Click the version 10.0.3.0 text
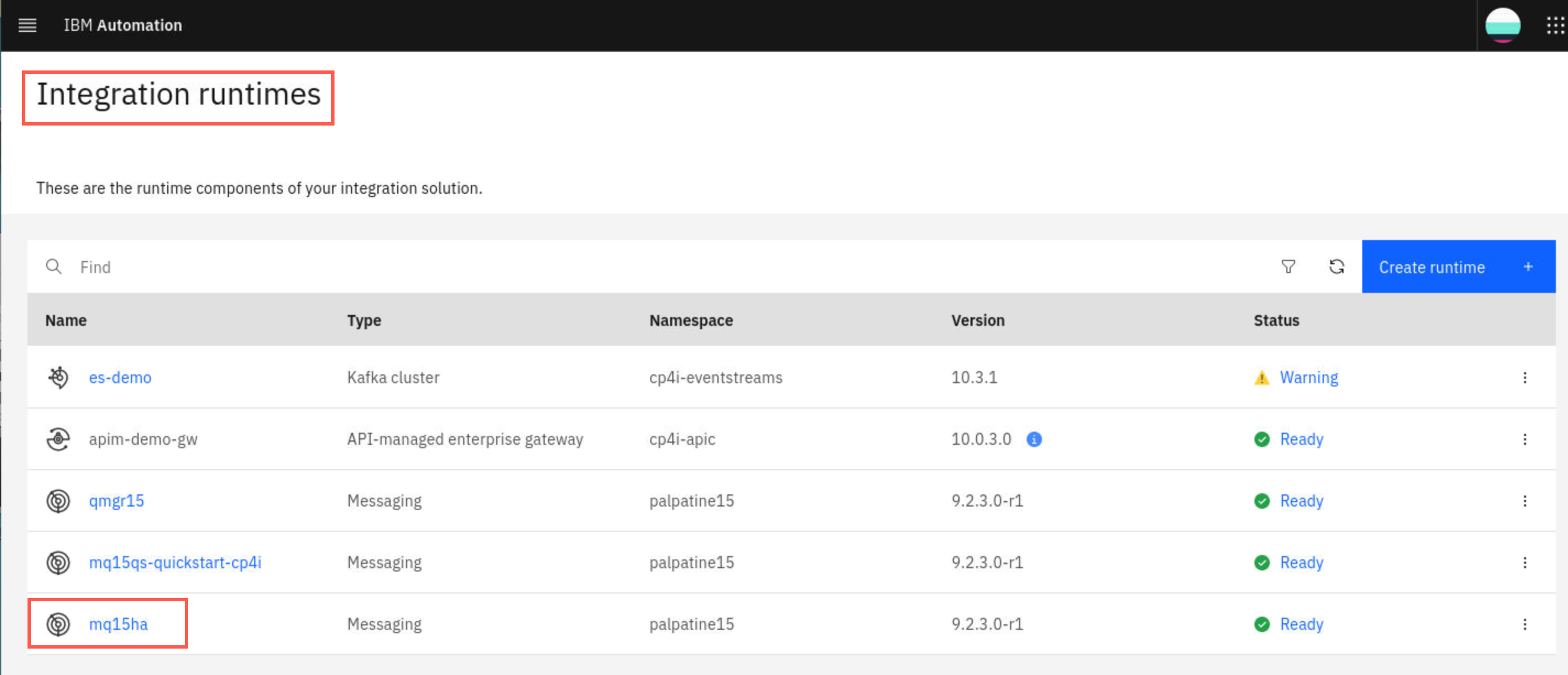The width and height of the screenshot is (1568, 675). pos(981,439)
